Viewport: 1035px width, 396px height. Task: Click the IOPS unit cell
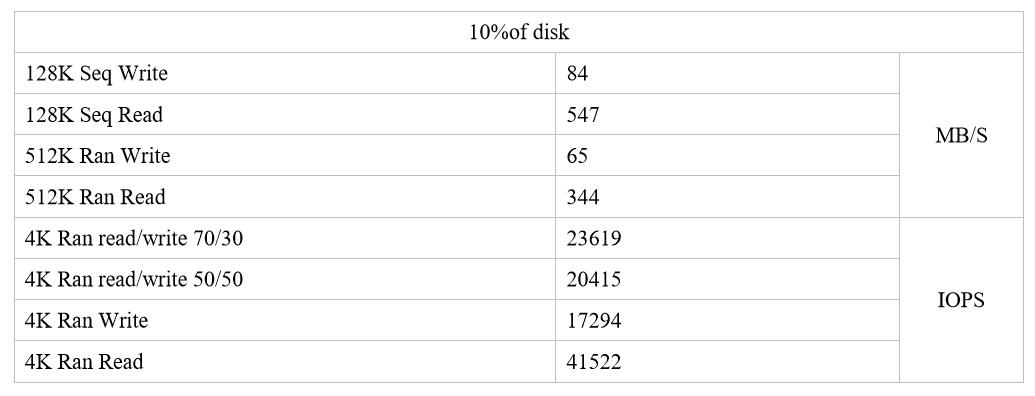coord(961,300)
